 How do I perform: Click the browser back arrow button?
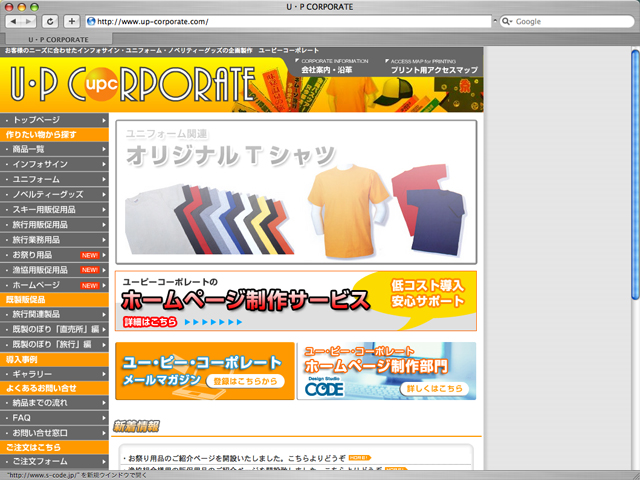[13, 21]
